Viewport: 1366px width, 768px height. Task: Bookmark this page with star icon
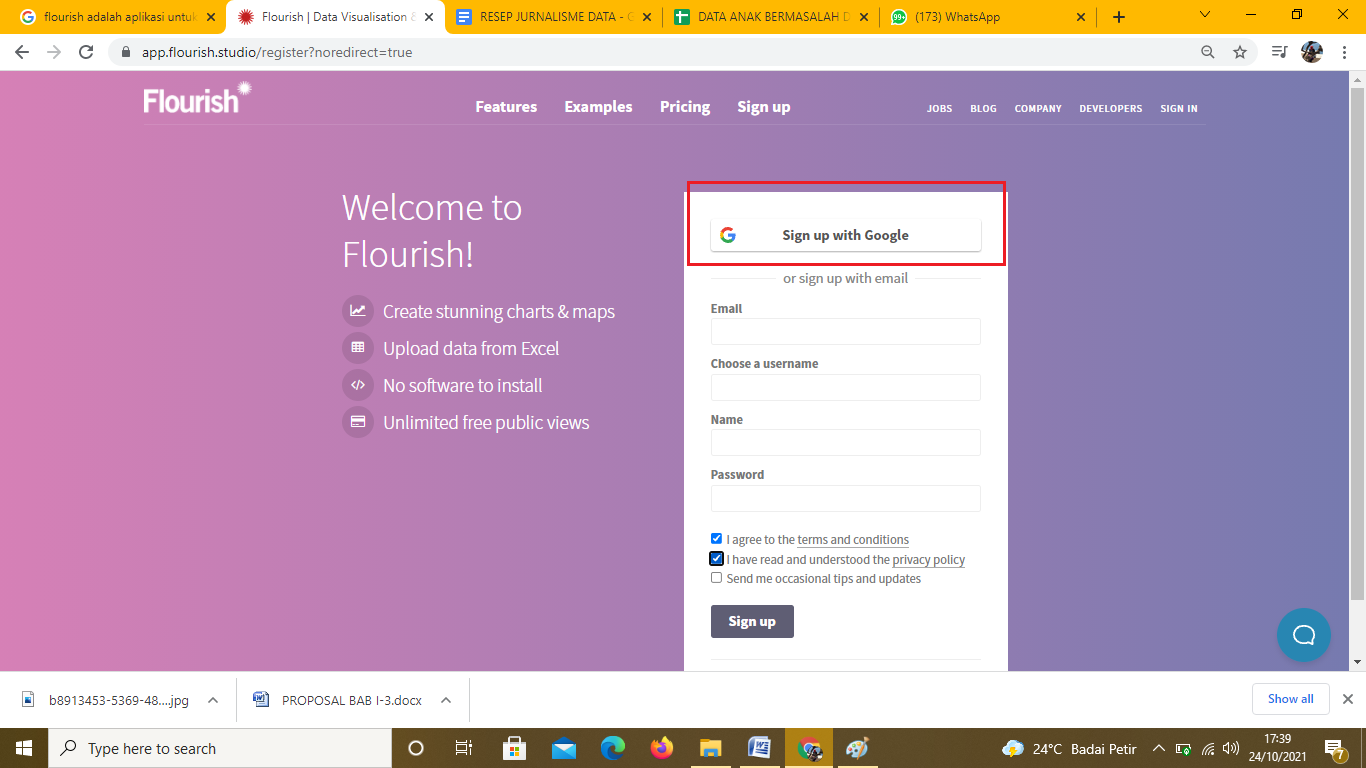click(1240, 52)
